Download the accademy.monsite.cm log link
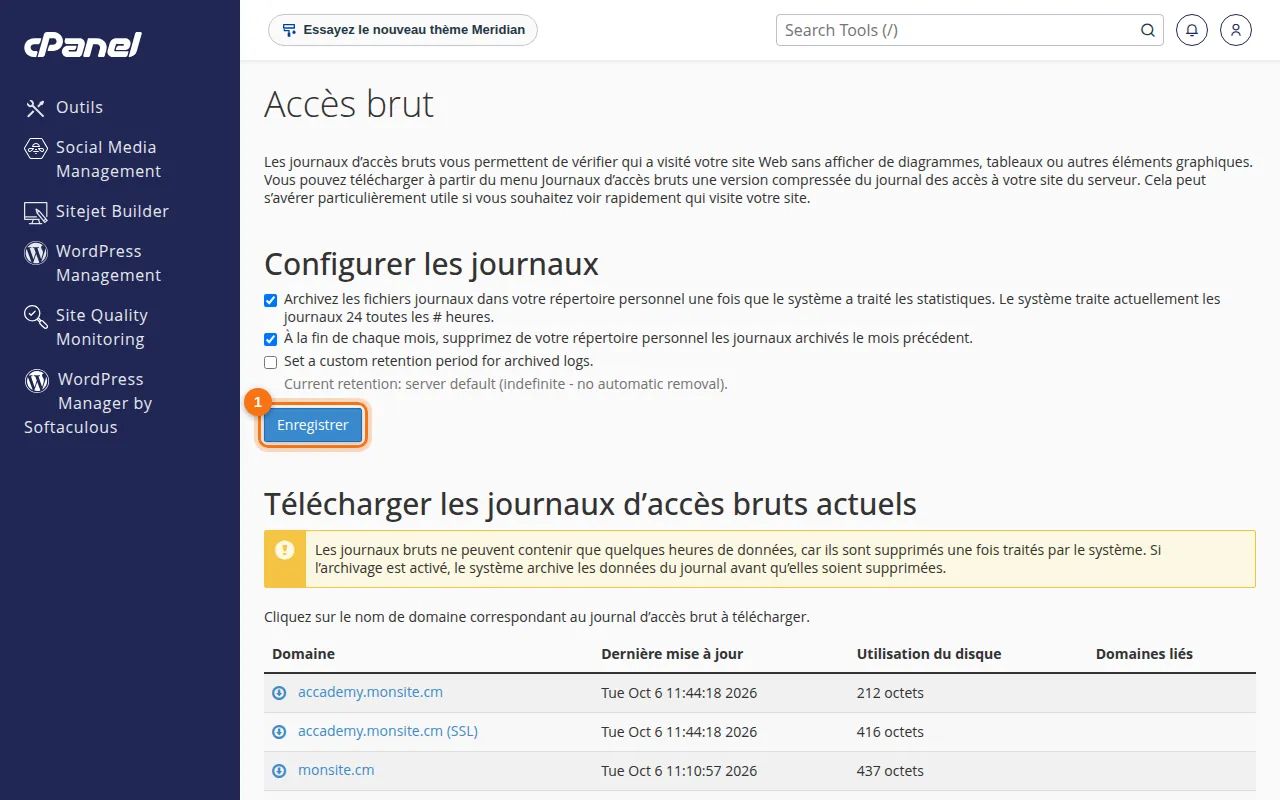This screenshot has height=800, width=1280. coord(370,692)
